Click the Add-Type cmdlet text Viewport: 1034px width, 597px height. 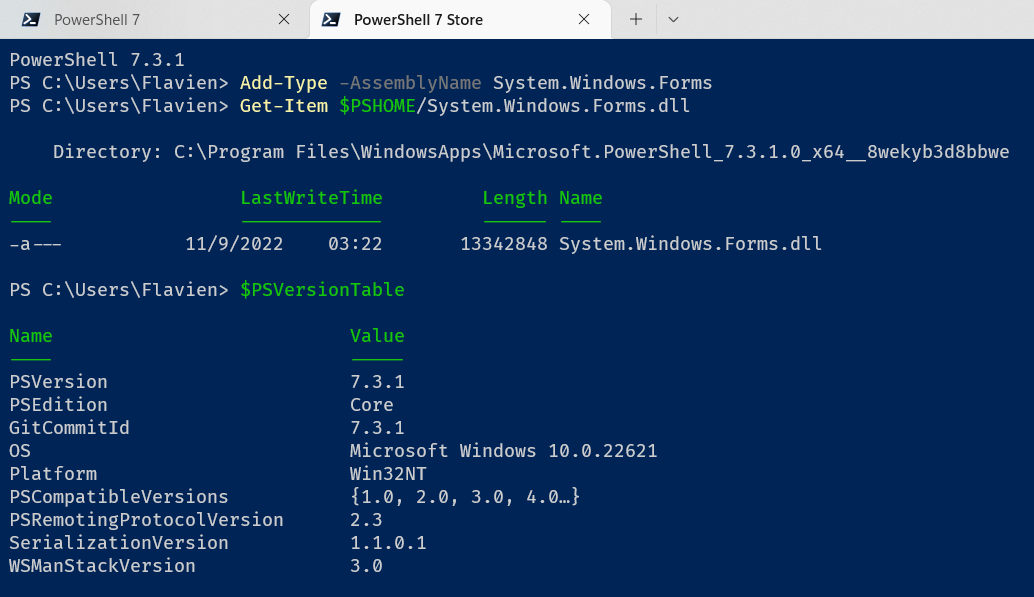tap(283, 83)
